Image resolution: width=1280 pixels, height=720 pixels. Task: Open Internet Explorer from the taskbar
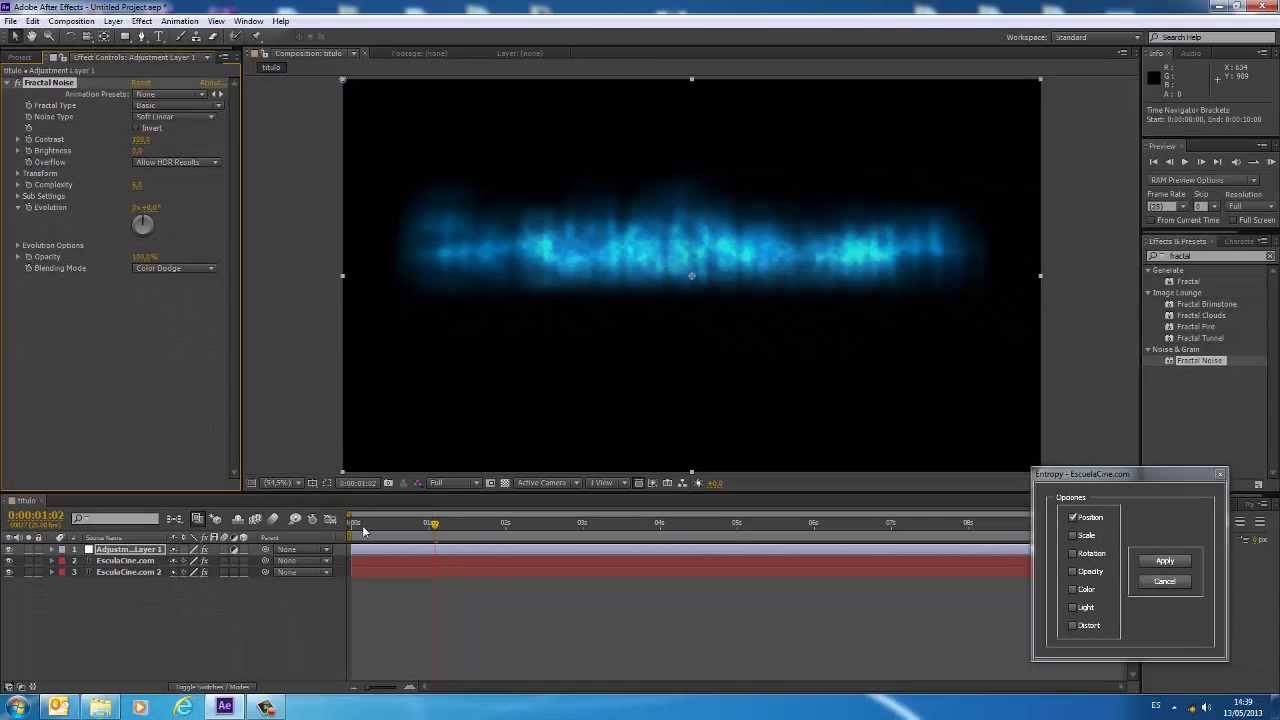pyautogui.click(x=183, y=707)
